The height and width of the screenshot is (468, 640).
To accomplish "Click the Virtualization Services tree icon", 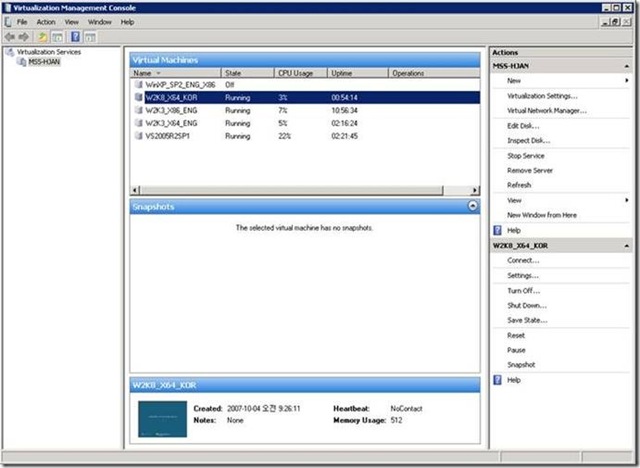I will tap(10, 52).
